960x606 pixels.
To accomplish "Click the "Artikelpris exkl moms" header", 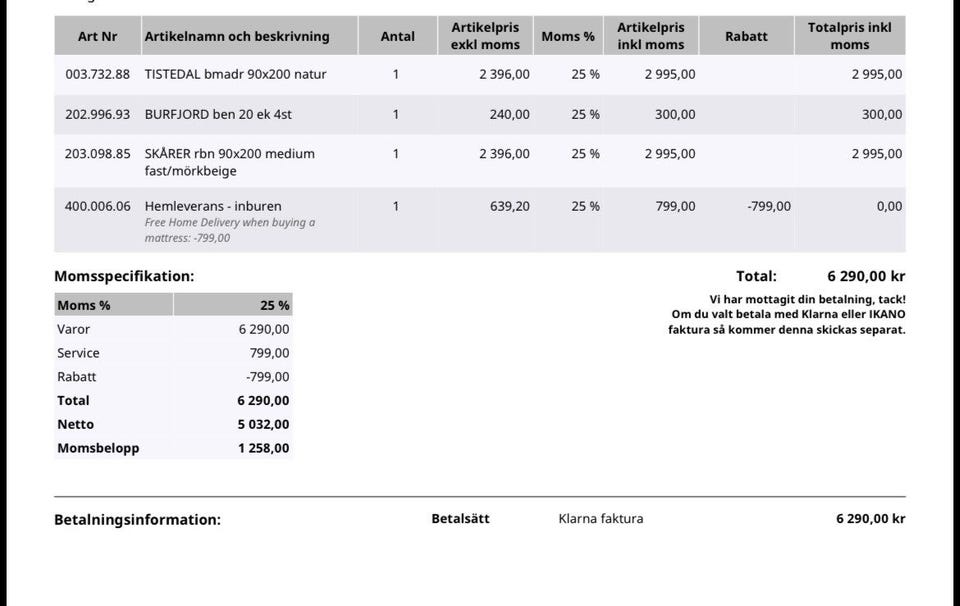I will [x=485, y=36].
